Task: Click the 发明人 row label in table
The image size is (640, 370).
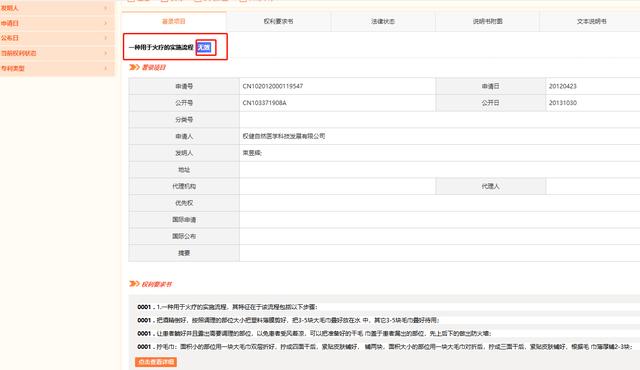Action: [184, 153]
